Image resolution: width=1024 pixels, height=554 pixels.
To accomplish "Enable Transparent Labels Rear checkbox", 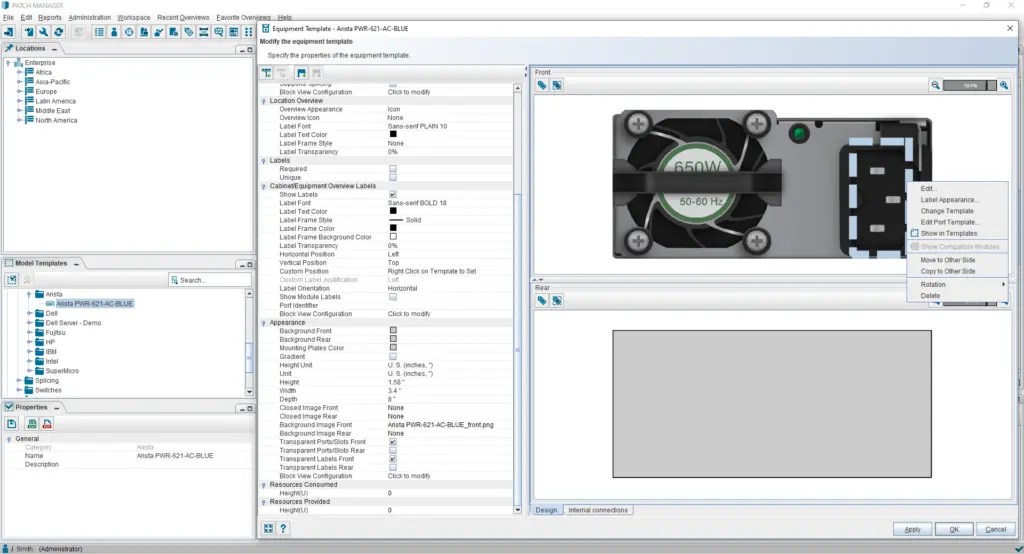I will pos(393,467).
